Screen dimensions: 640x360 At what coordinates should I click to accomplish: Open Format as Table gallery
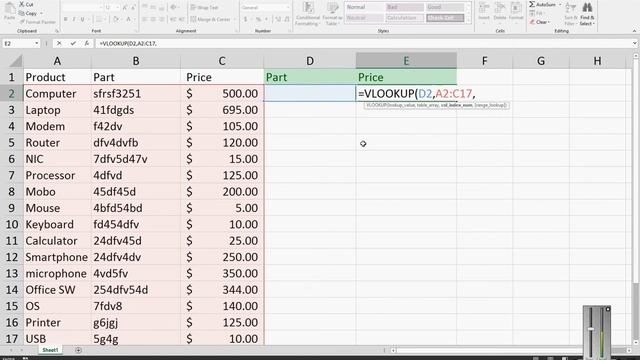coord(332,14)
